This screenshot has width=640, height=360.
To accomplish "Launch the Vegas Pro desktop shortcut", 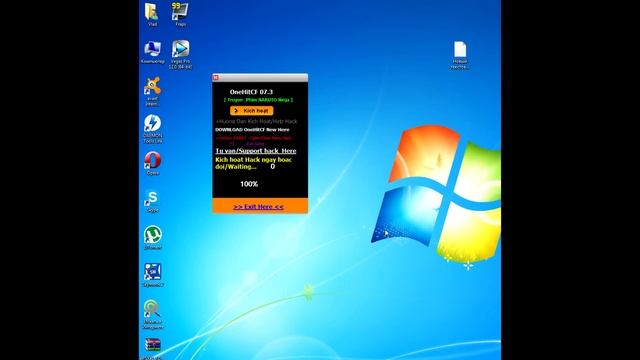I will click(x=180, y=54).
